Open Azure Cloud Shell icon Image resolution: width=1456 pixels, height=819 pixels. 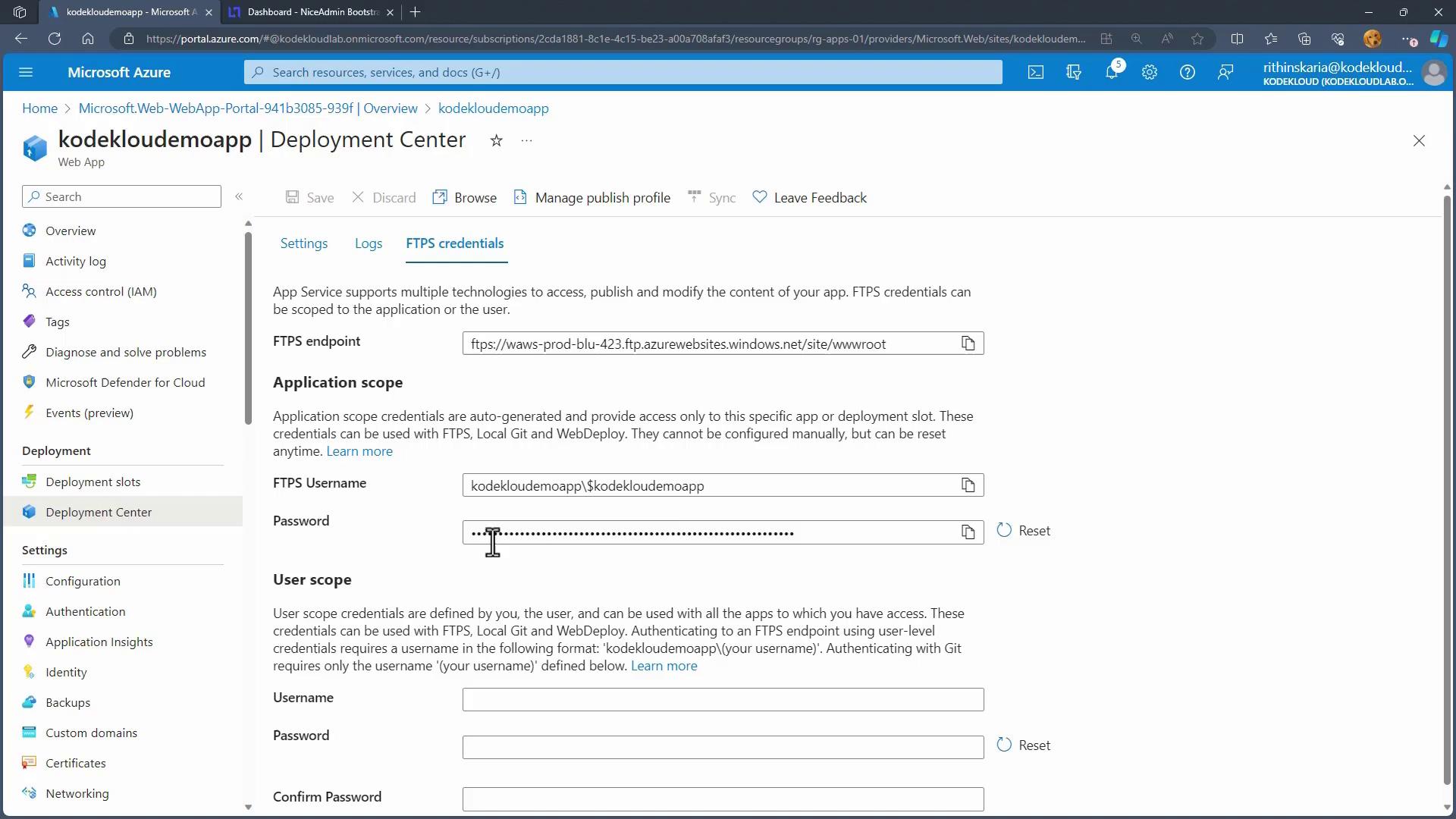[x=1035, y=72]
